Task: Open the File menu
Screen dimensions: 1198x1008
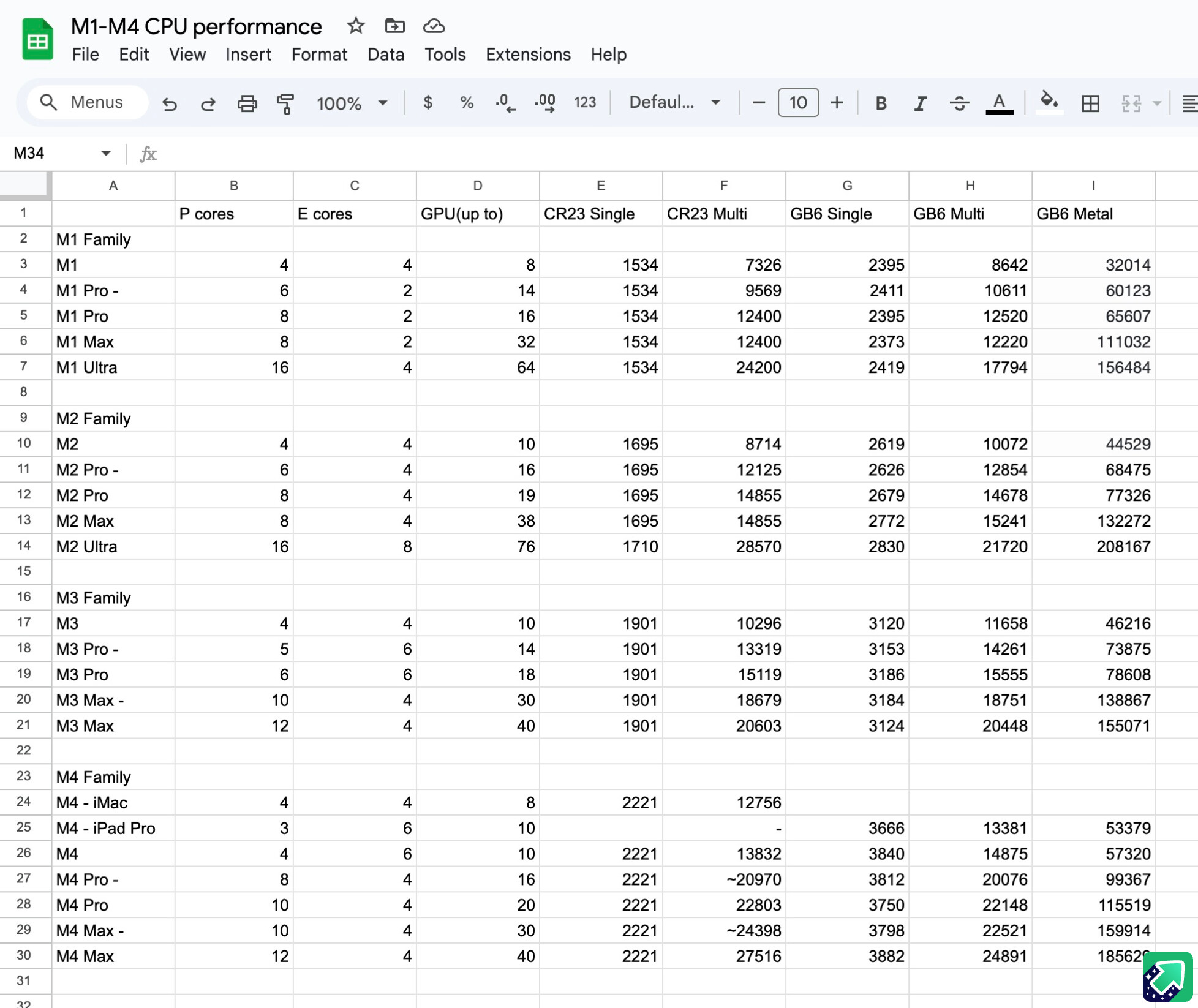Action: pyautogui.click(x=85, y=55)
